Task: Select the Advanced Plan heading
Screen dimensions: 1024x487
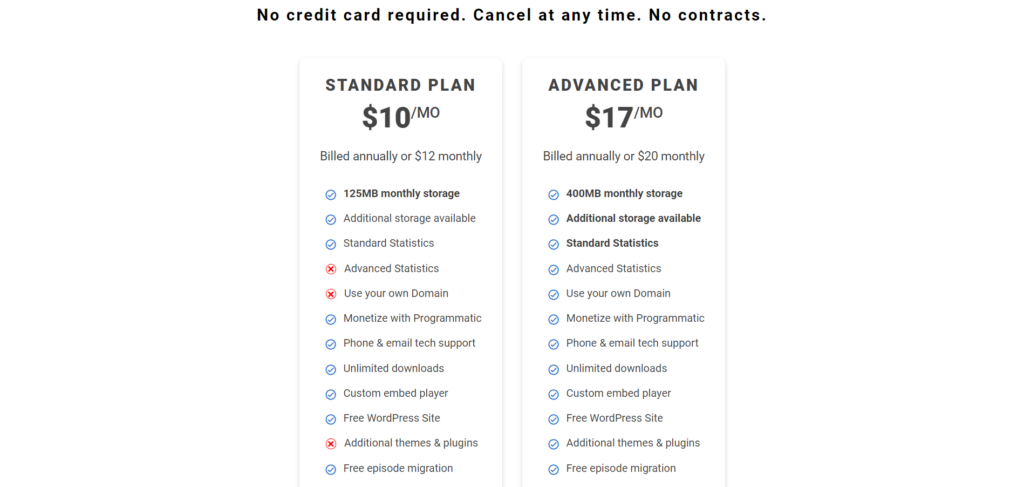Action: (x=623, y=86)
